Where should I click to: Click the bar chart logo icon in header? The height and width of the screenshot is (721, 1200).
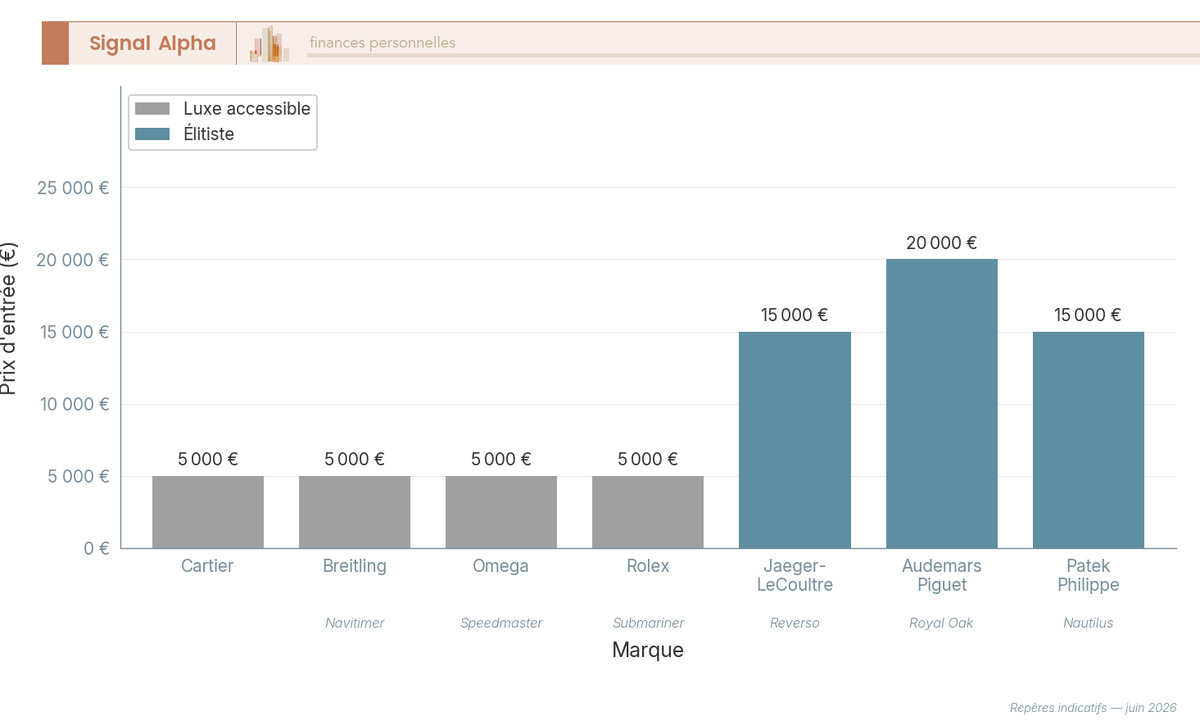[x=270, y=44]
